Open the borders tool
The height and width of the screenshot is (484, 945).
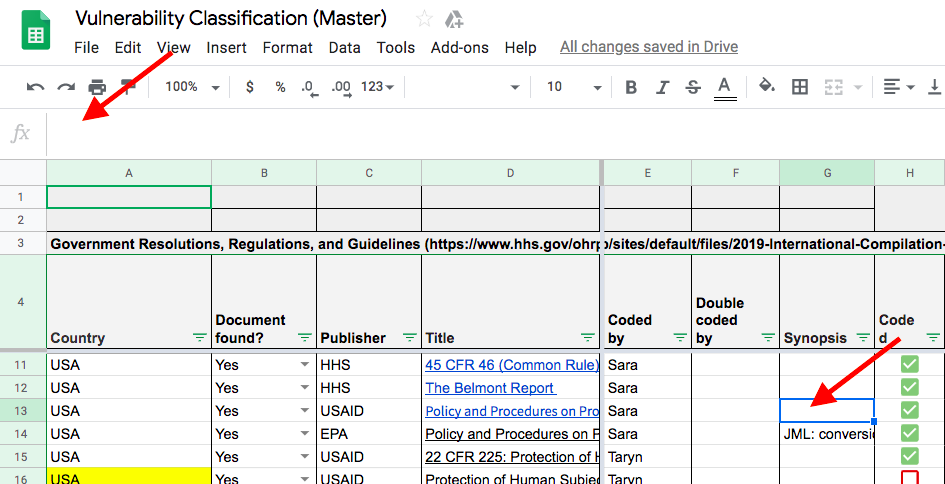(800, 87)
